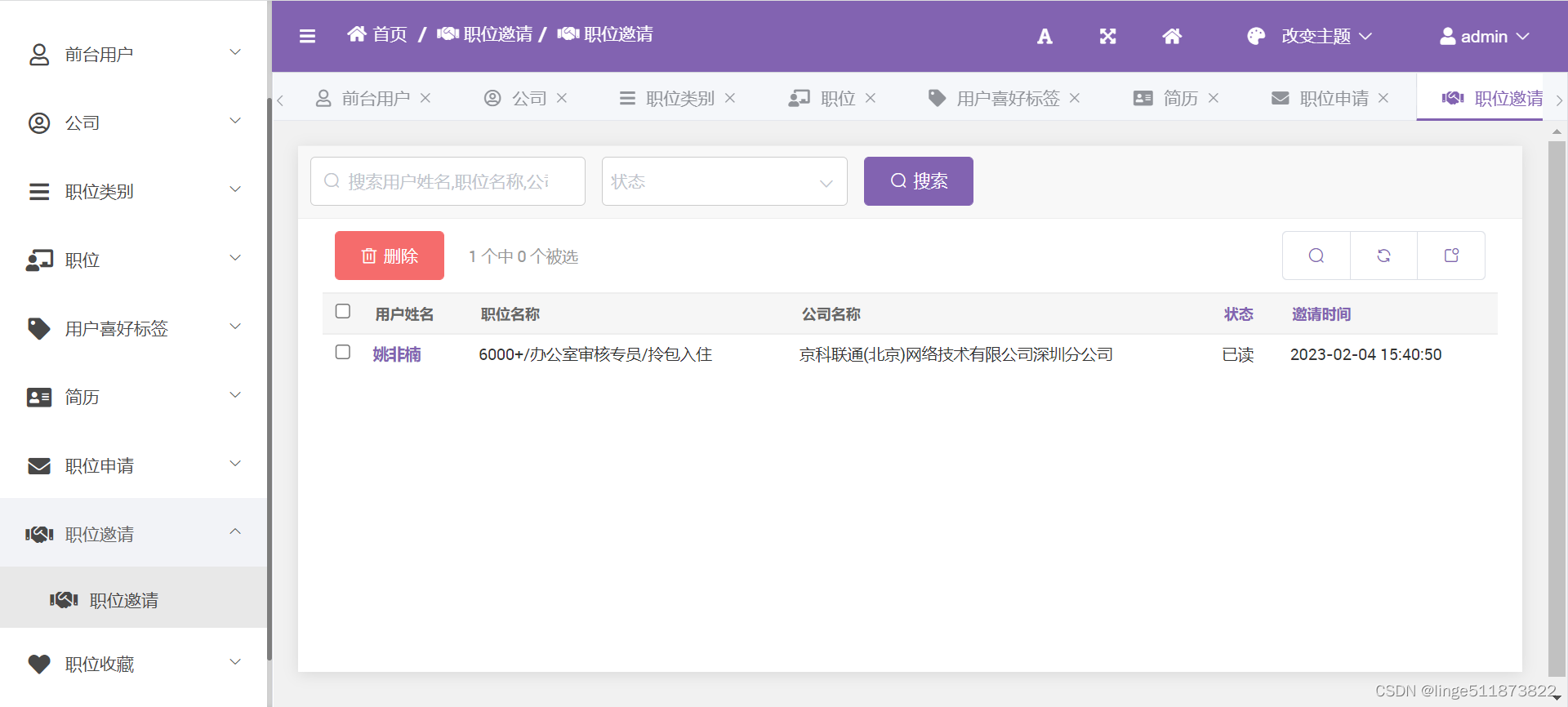Check the select-all header checkbox

(343, 311)
